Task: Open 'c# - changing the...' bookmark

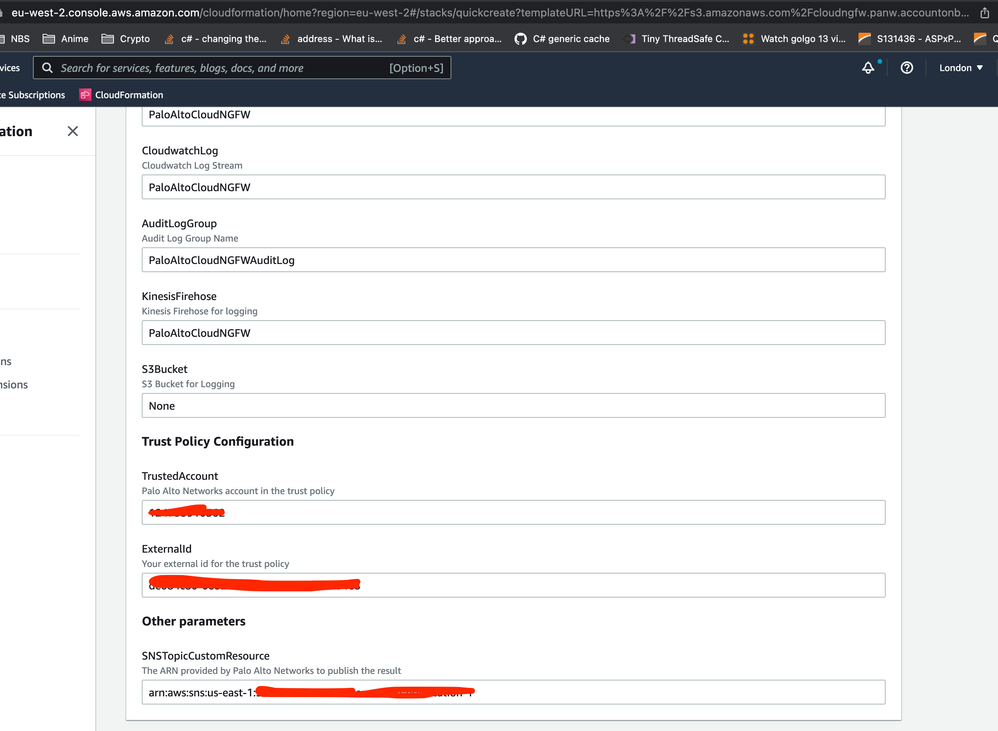Action: point(215,39)
